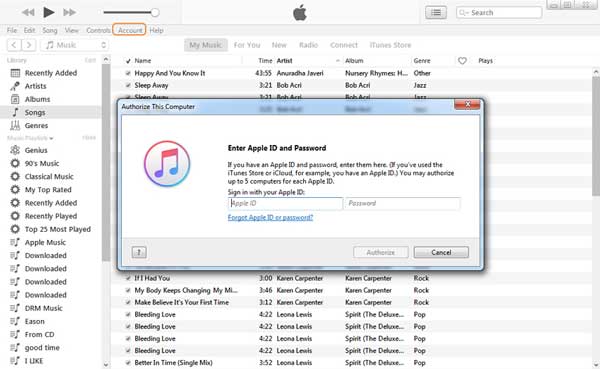This screenshot has height=369, width=600.
Task: Click the Cancel button in dialog
Action: tap(441, 252)
